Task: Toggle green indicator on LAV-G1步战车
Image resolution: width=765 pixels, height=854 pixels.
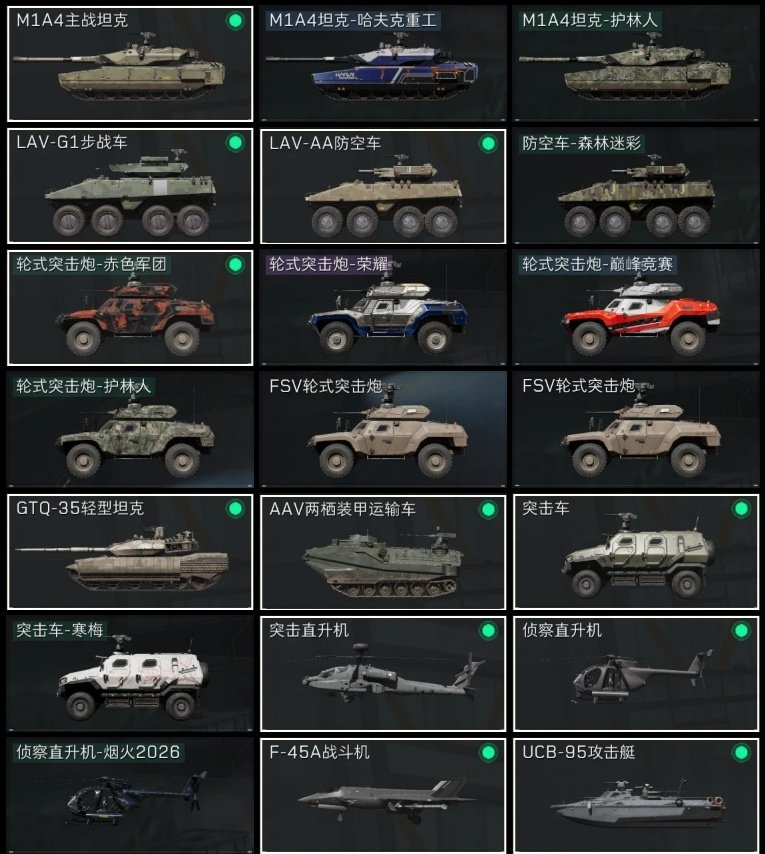Action: [235, 143]
